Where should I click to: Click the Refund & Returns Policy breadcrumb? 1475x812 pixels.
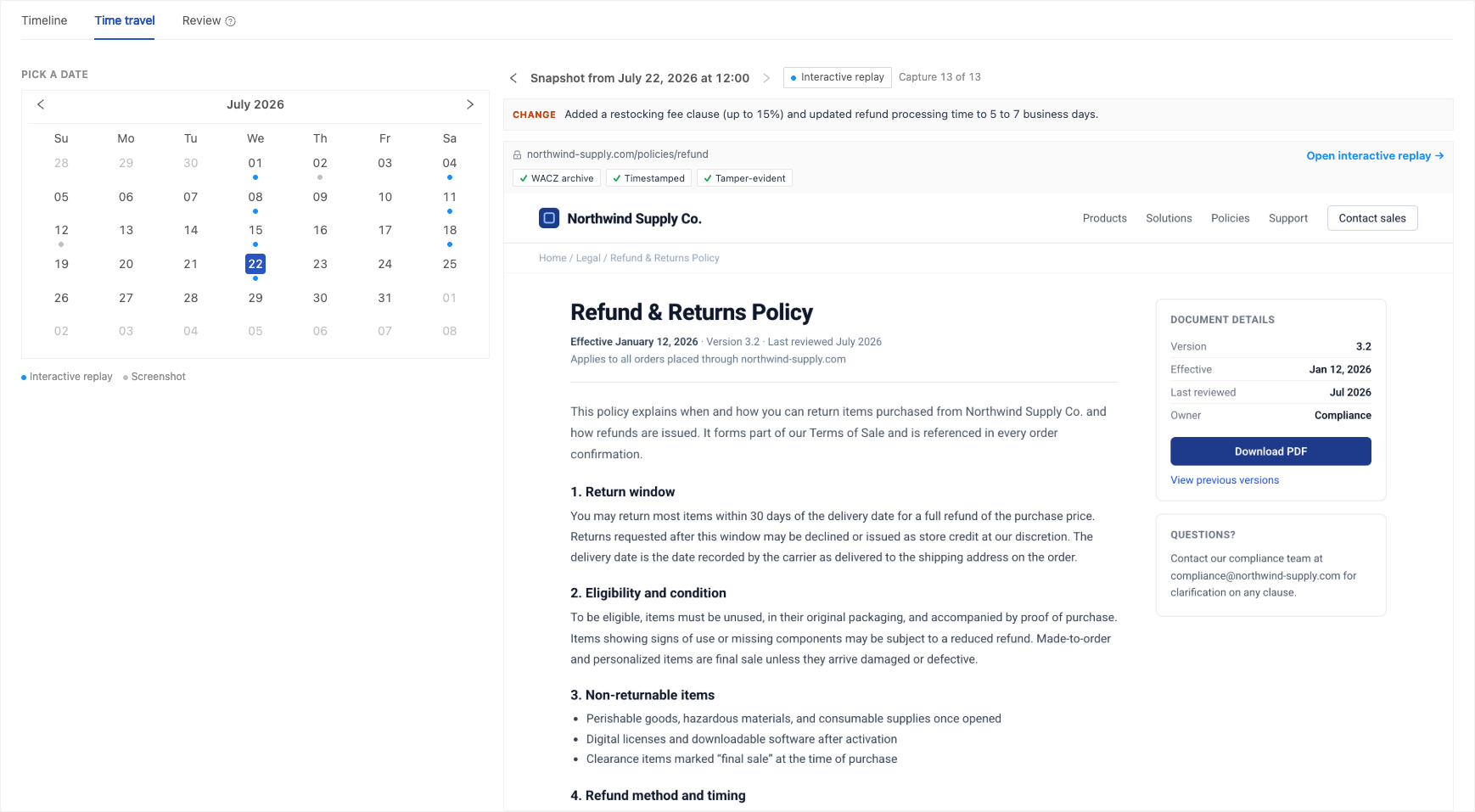[x=665, y=258]
